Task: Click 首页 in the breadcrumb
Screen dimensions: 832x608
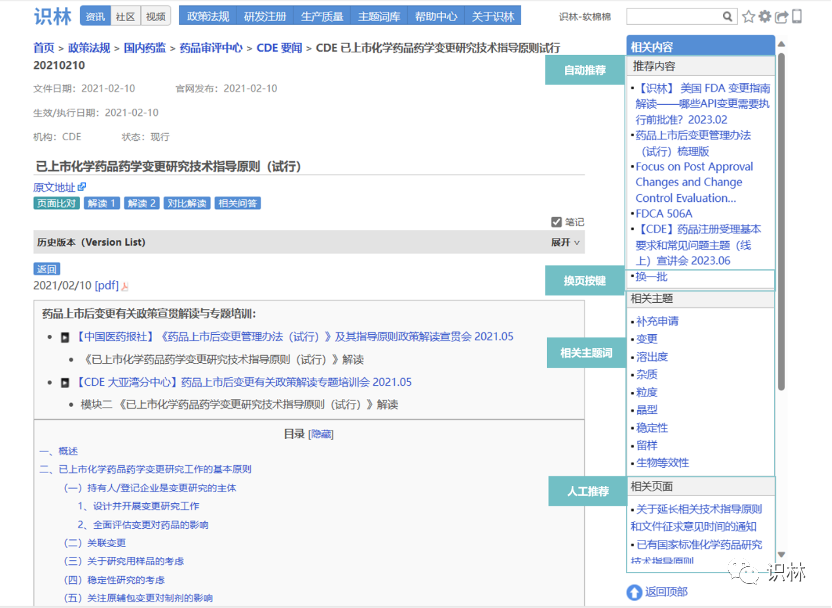Action: point(44,48)
